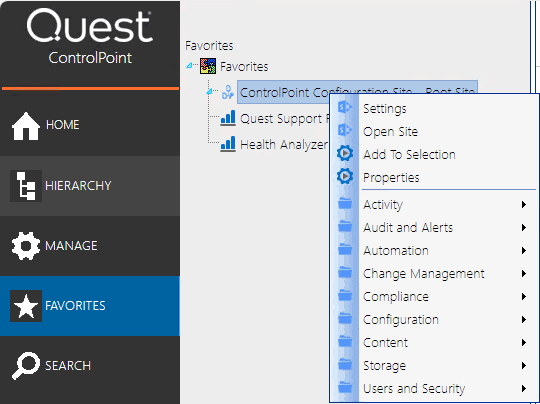
Task: Expand the Change Management submenu arrow
Action: (524, 274)
